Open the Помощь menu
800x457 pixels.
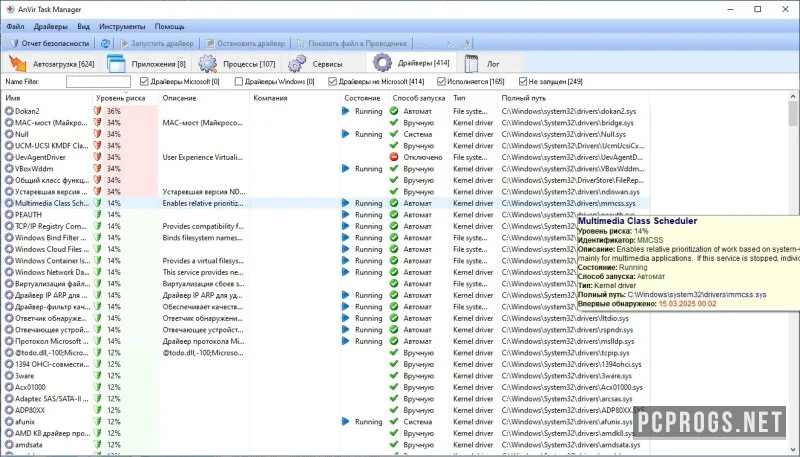point(169,27)
